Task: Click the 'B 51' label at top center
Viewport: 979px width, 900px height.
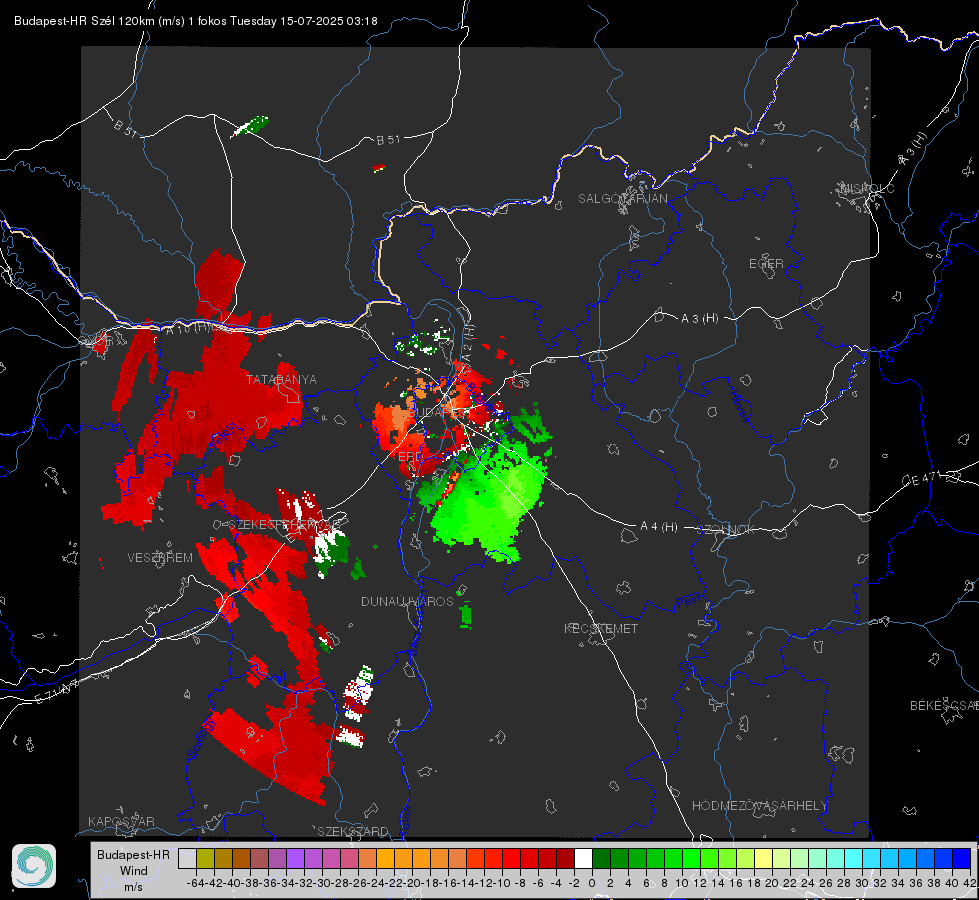Action: pyautogui.click(x=388, y=140)
